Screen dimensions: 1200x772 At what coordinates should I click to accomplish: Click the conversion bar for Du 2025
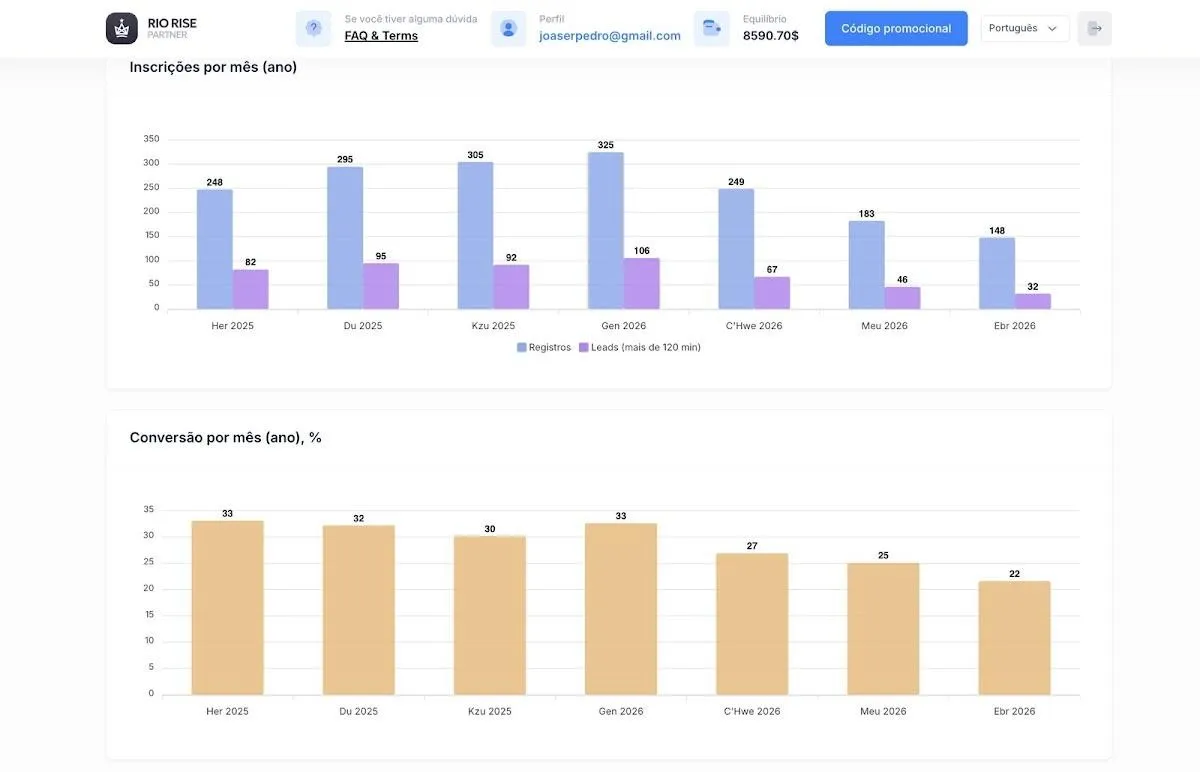pos(359,610)
